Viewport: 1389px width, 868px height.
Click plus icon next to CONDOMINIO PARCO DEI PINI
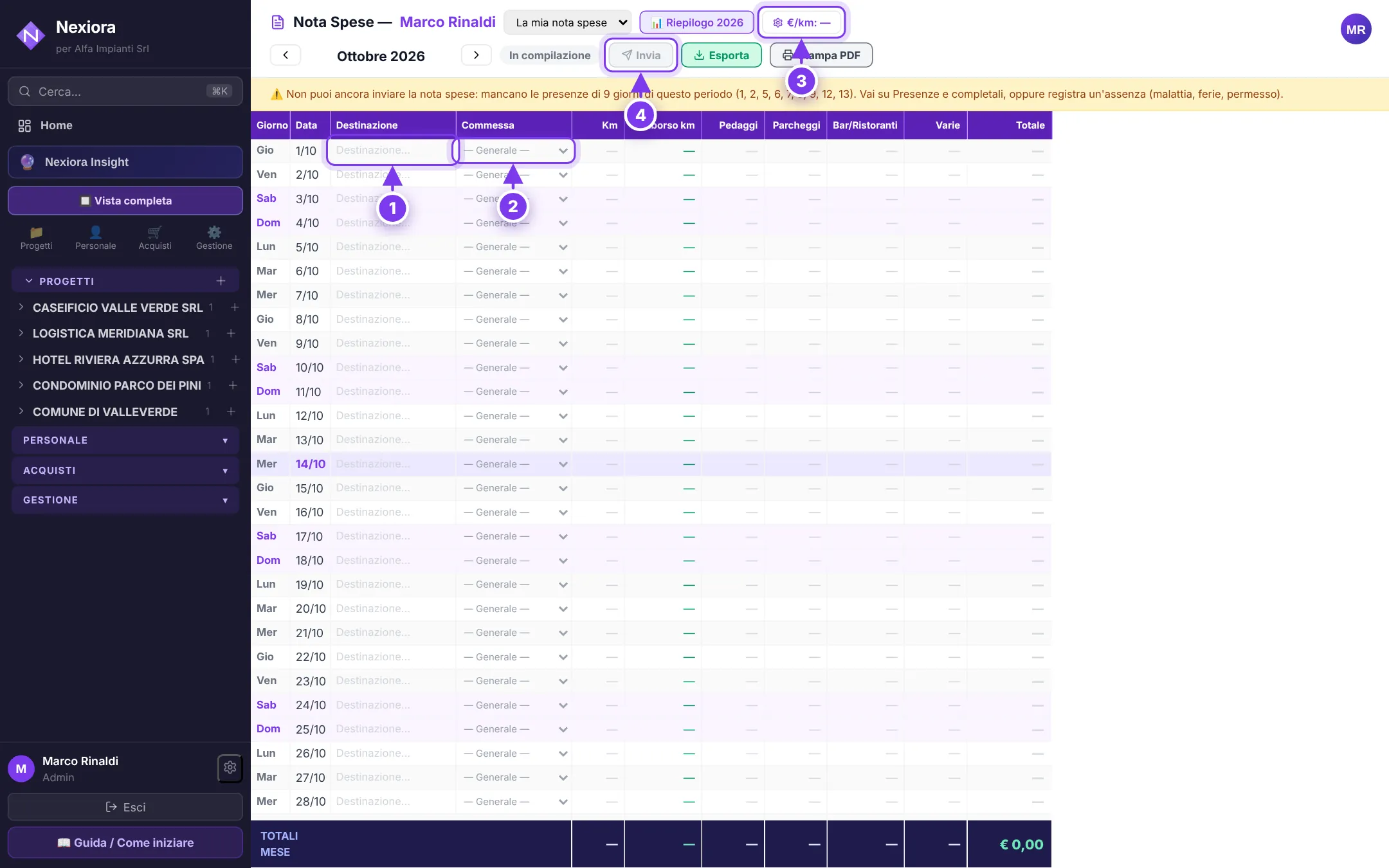point(233,385)
